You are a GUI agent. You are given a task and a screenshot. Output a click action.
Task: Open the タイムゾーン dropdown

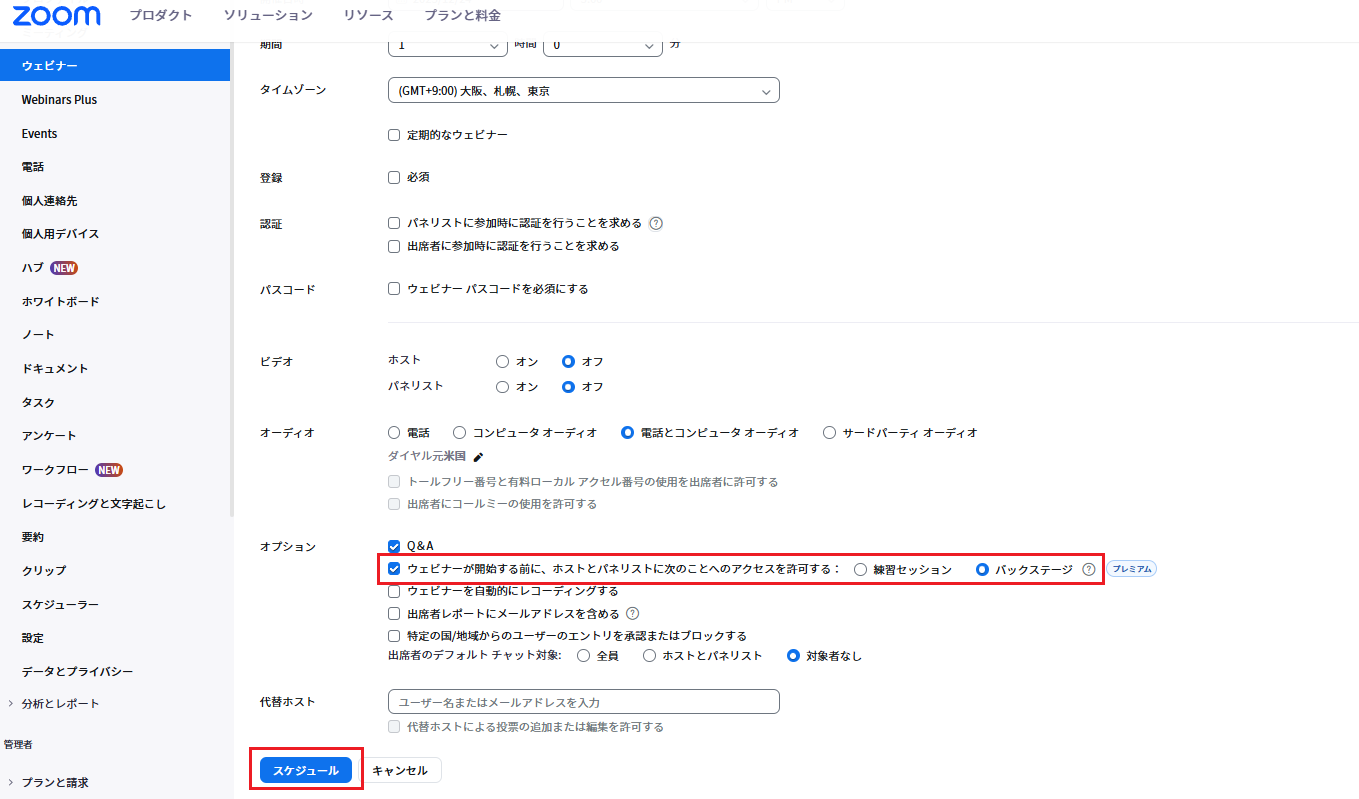583,91
